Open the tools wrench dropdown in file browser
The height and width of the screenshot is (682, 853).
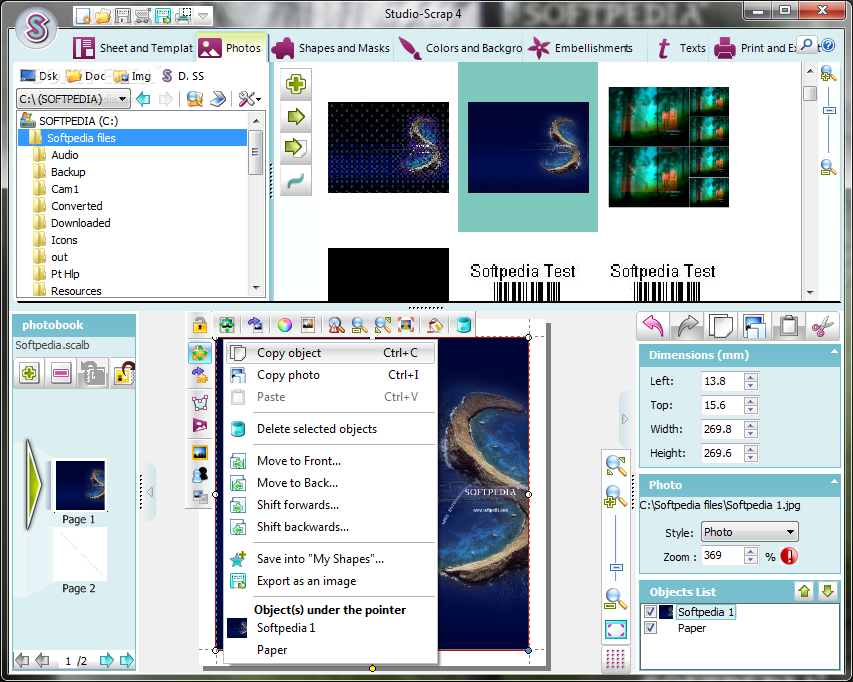[250, 99]
